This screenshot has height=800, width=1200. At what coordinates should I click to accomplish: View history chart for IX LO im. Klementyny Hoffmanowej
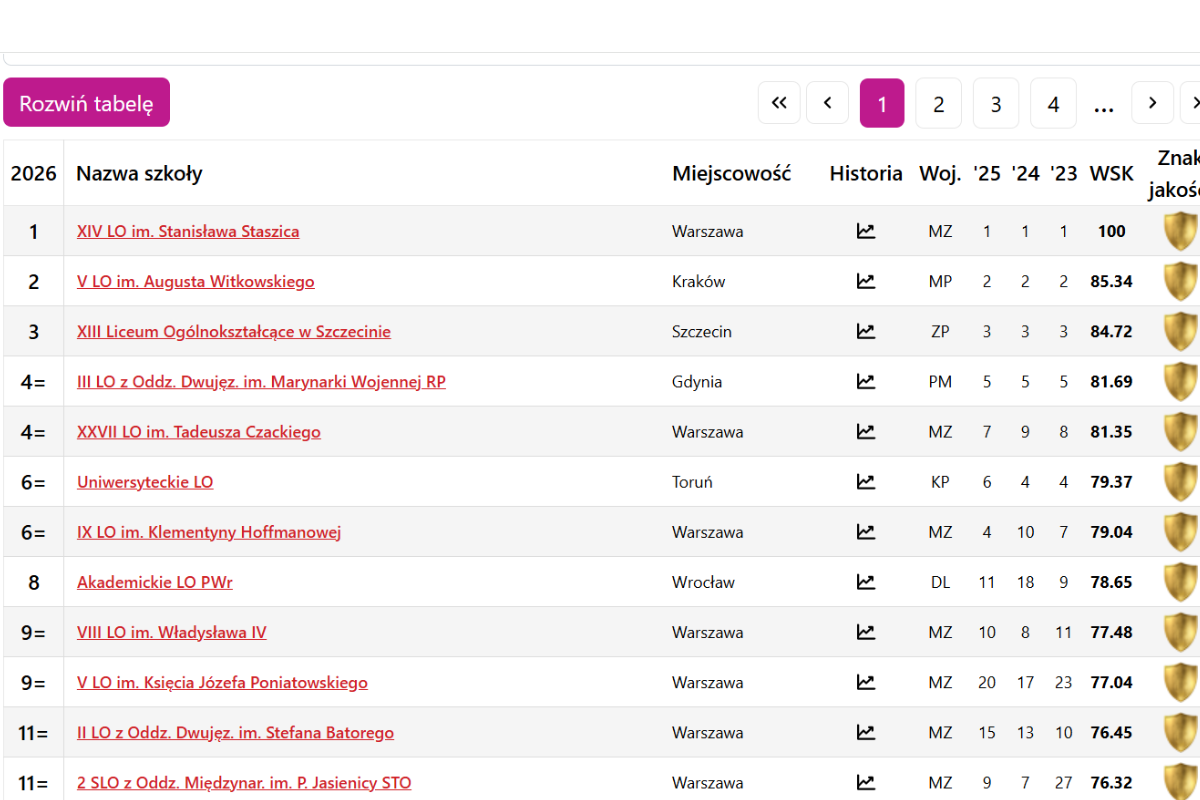(866, 532)
